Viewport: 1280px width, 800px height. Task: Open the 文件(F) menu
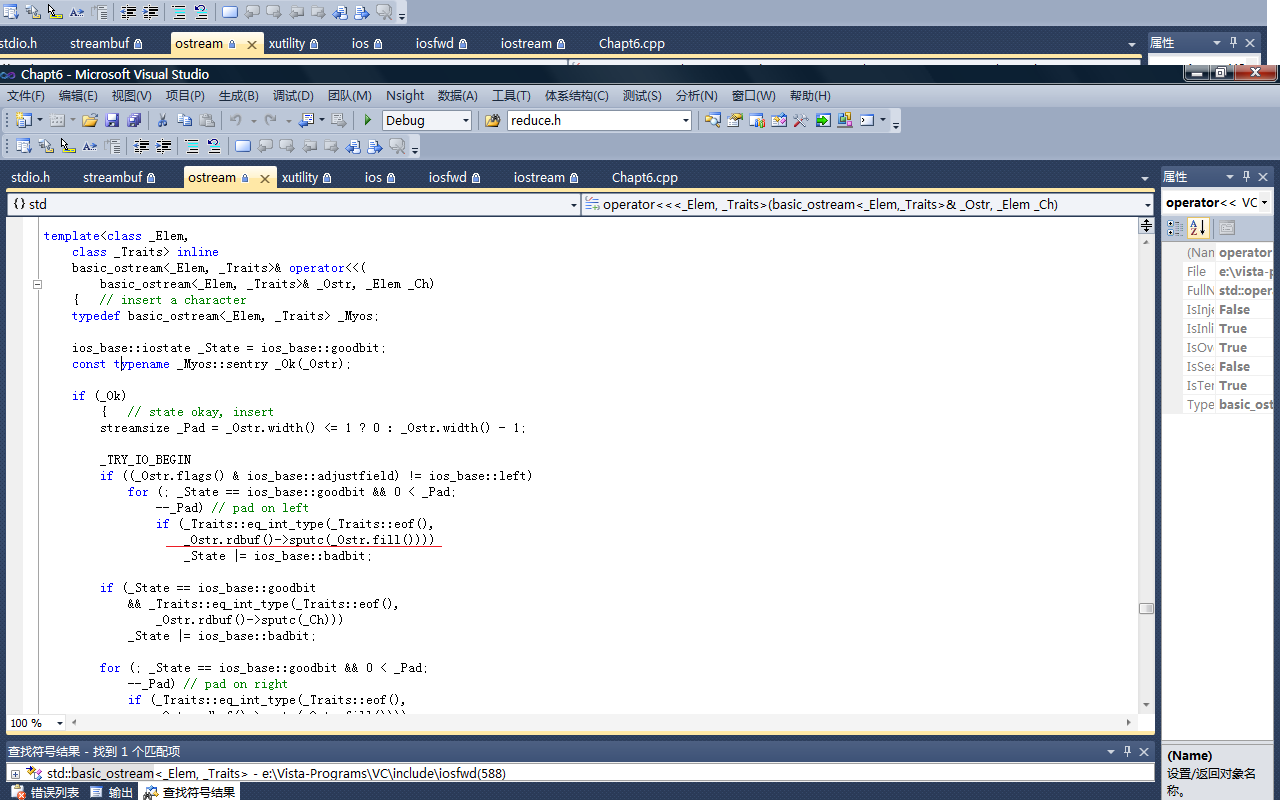[x=26, y=96]
